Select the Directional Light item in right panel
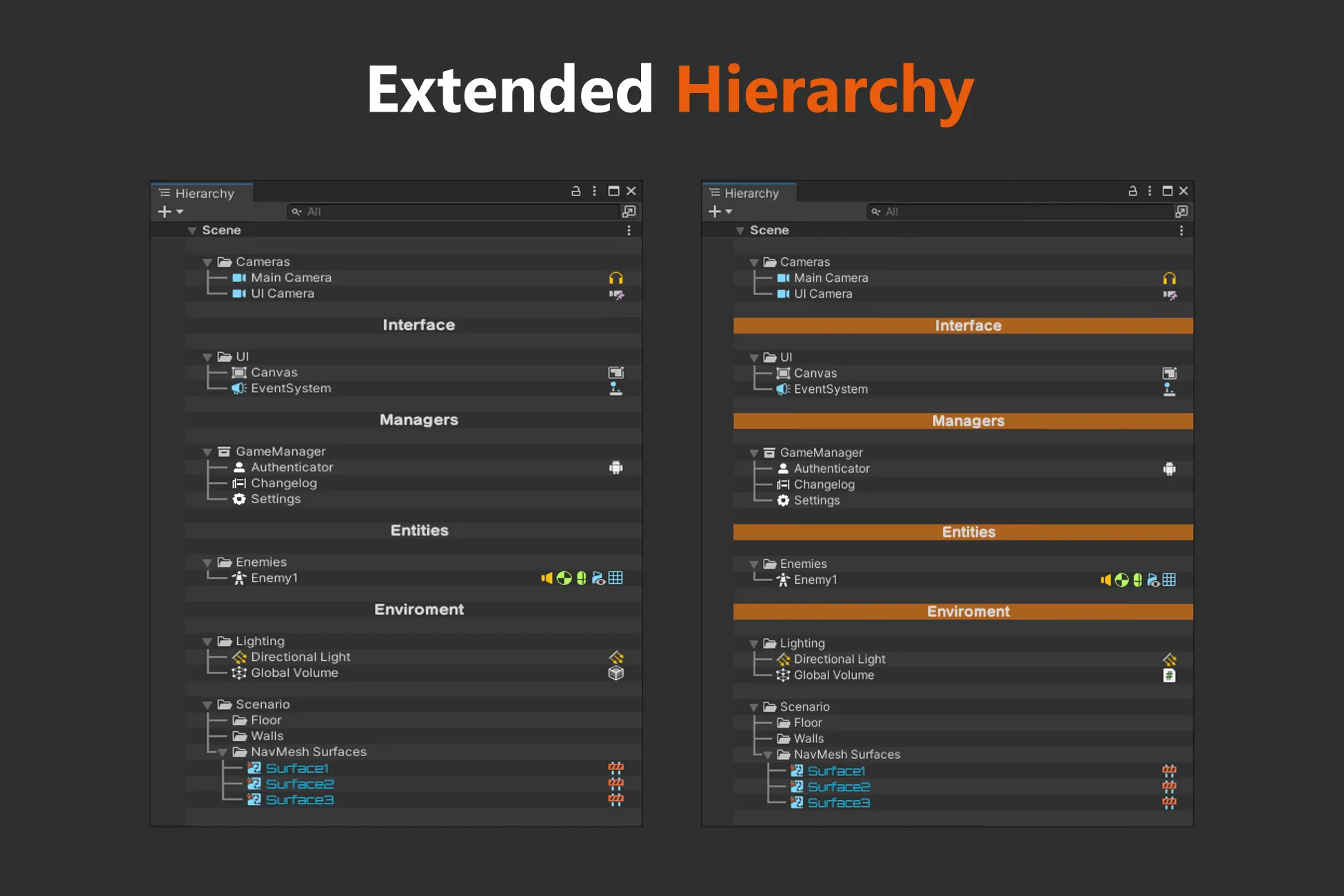 click(x=839, y=659)
